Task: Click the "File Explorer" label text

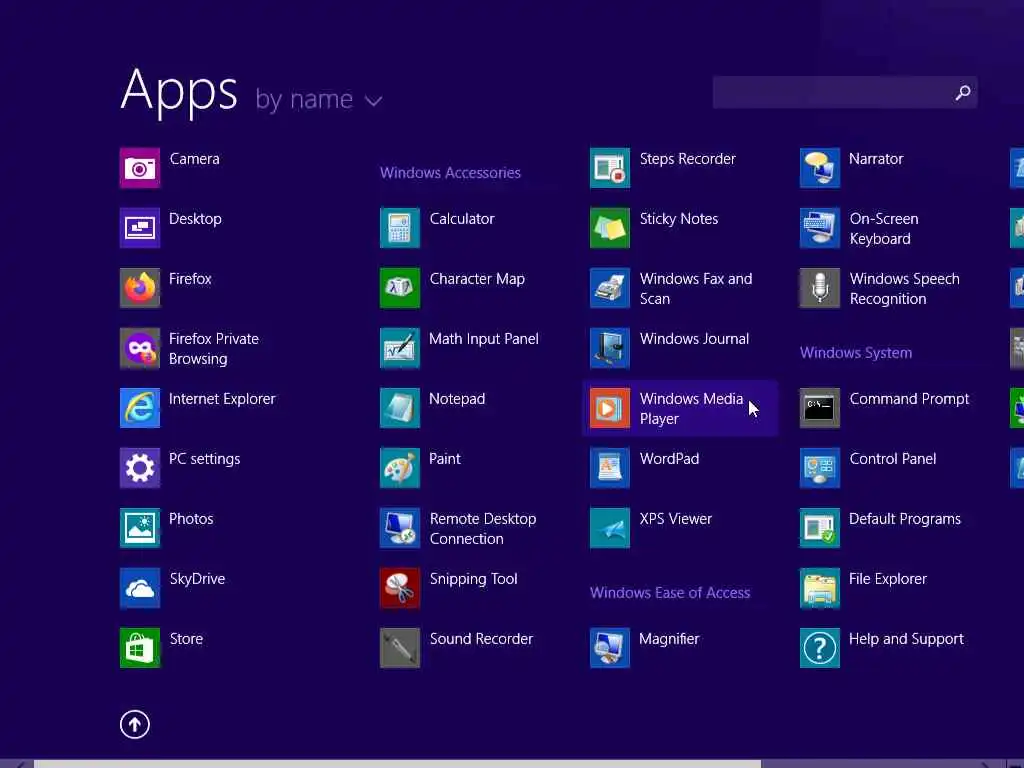Action: (888, 579)
